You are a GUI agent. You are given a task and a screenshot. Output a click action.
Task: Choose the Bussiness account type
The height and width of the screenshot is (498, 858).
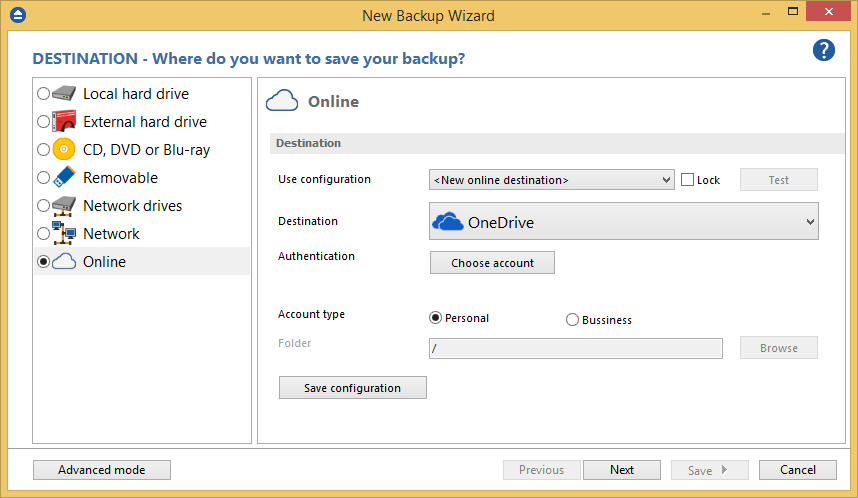pyautogui.click(x=572, y=320)
